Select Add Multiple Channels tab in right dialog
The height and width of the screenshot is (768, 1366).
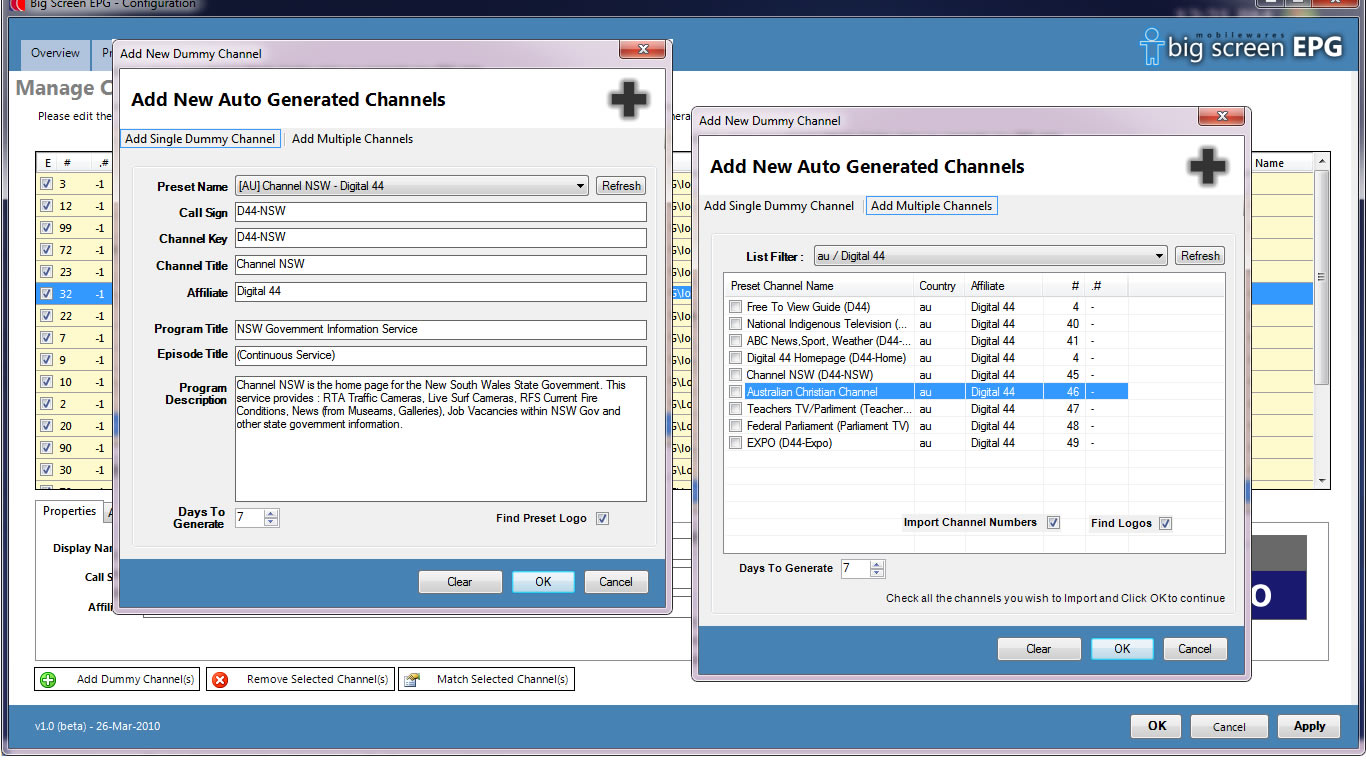[931, 206]
